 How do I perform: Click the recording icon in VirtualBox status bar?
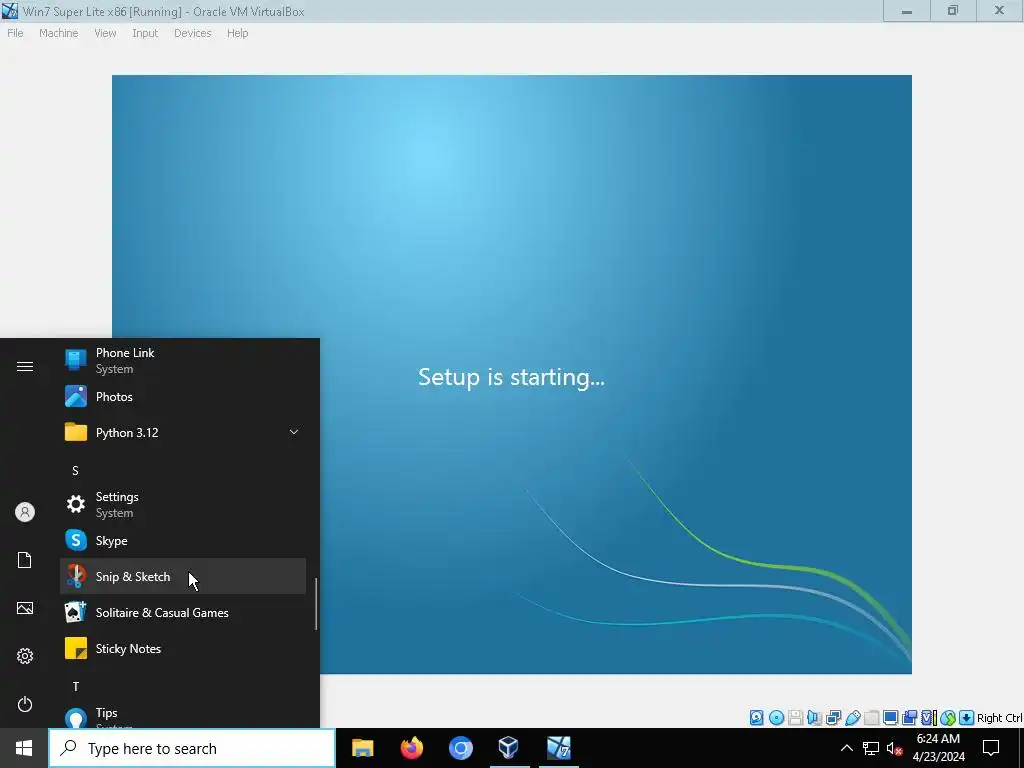click(910, 718)
